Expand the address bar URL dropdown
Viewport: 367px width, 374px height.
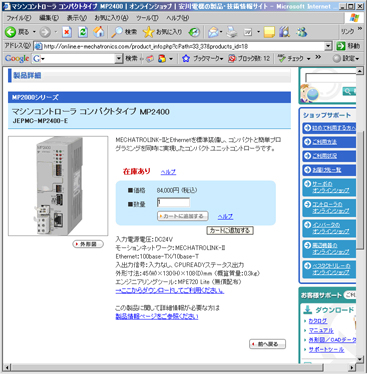[328, 46]
